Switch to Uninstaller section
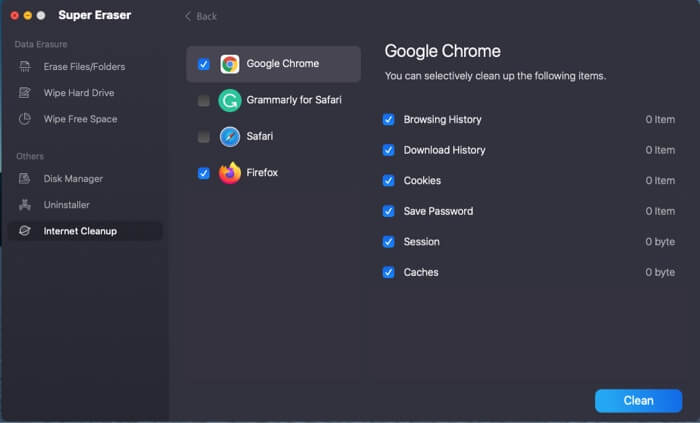Image resolution: width=700 pixels, height=423 pixels. pos(85,205)
